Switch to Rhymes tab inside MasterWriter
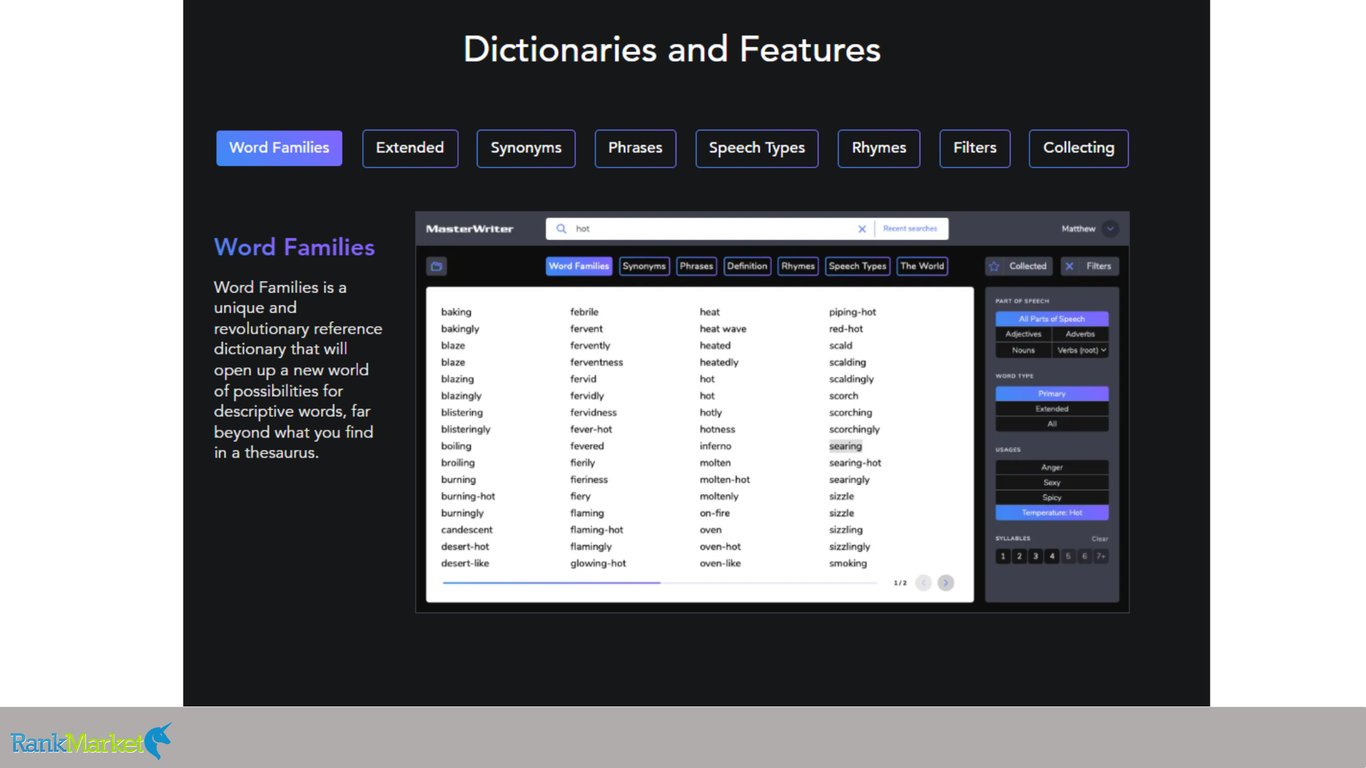 click(798, 266)
